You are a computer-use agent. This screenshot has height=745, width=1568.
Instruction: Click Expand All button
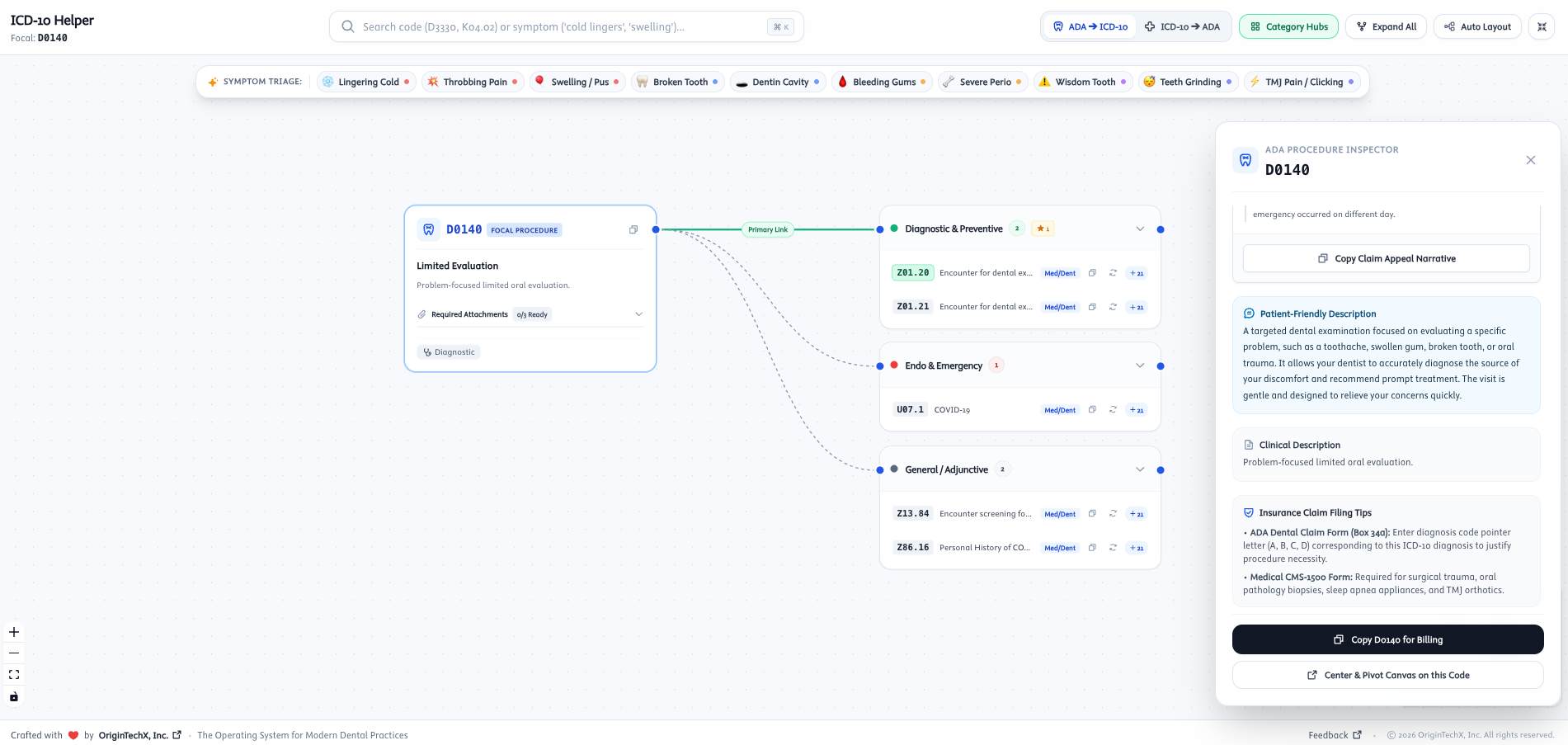(x=1387, y=26)
